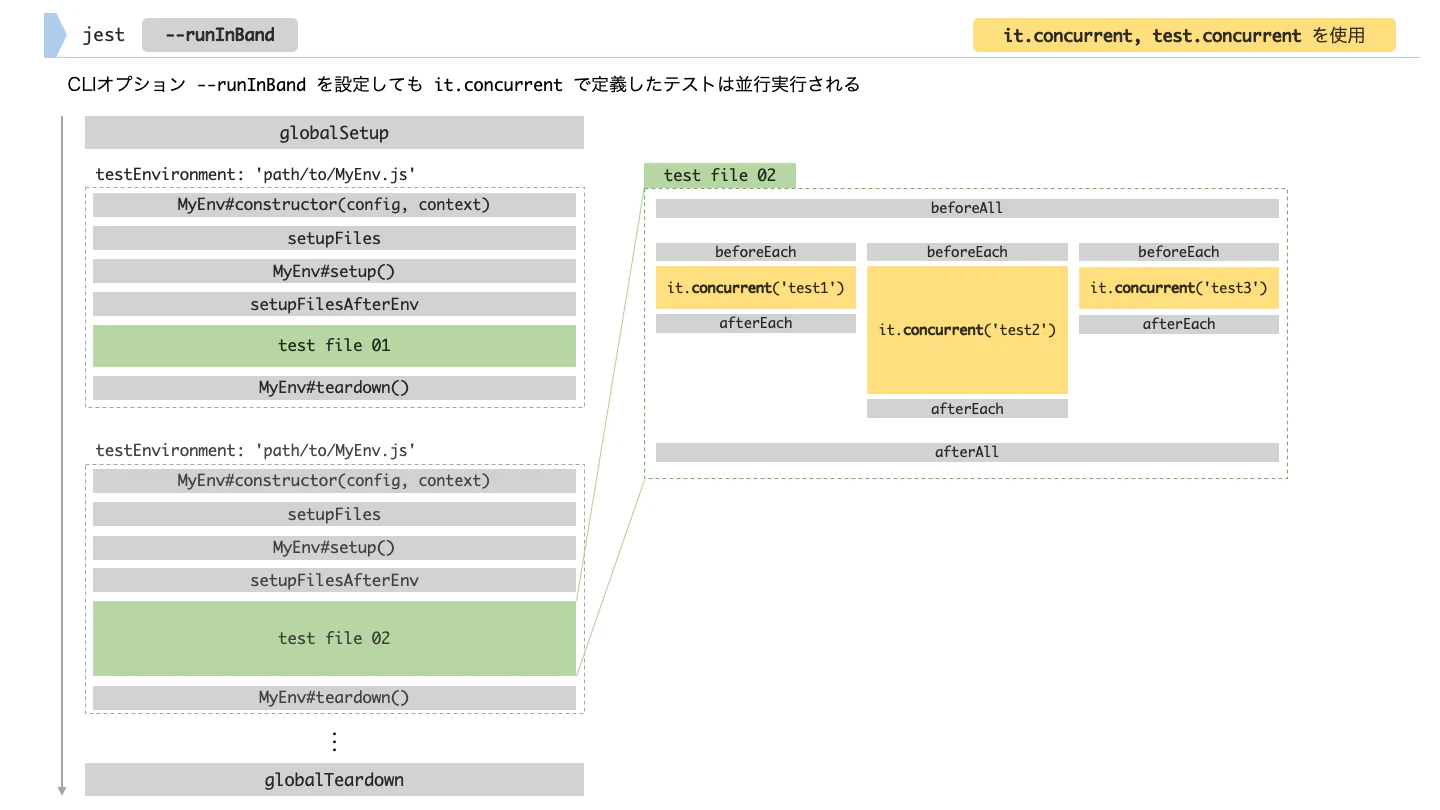1440x810 pixels.
Task: Select the beforeAll bar
Action: pyautogui.click(x=967, y=208)
